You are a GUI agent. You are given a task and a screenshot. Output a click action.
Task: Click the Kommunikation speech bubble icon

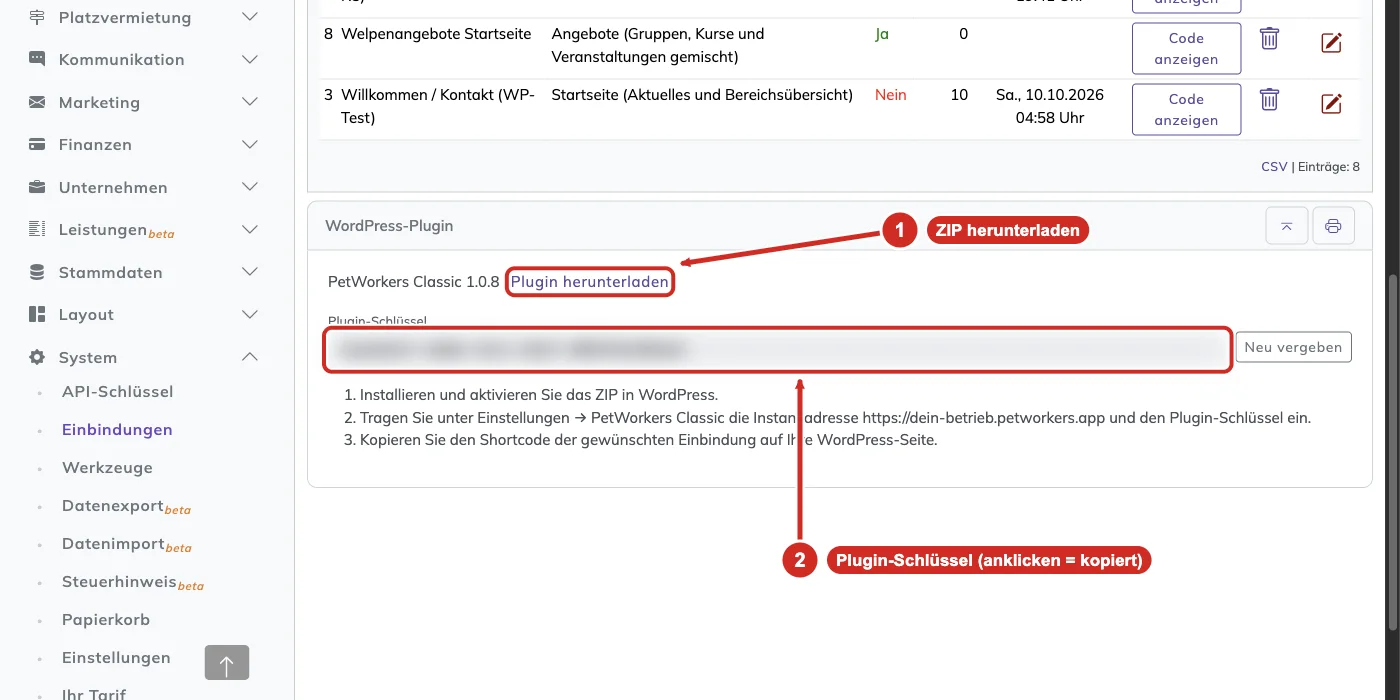(37, 59)
